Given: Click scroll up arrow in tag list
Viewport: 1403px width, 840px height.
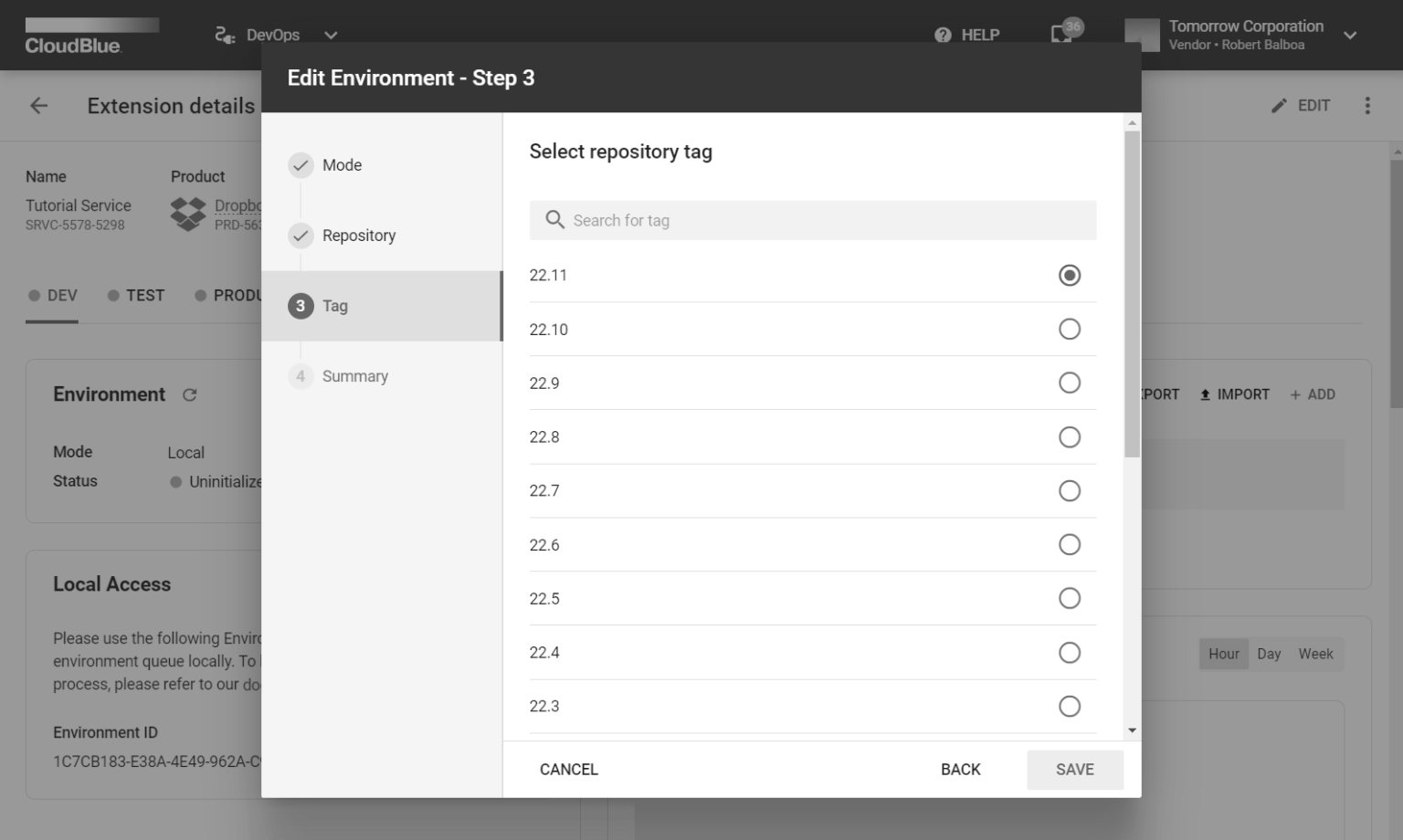Looking at the screenshot, I should [x=1133, y=122].
